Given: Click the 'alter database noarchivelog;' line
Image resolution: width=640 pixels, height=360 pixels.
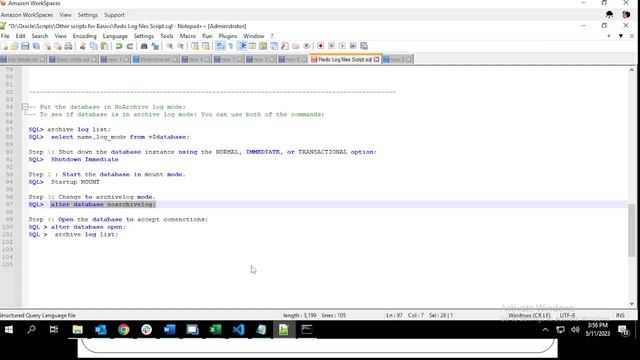Looking at the screenshot, I should (x=103, y=204).
